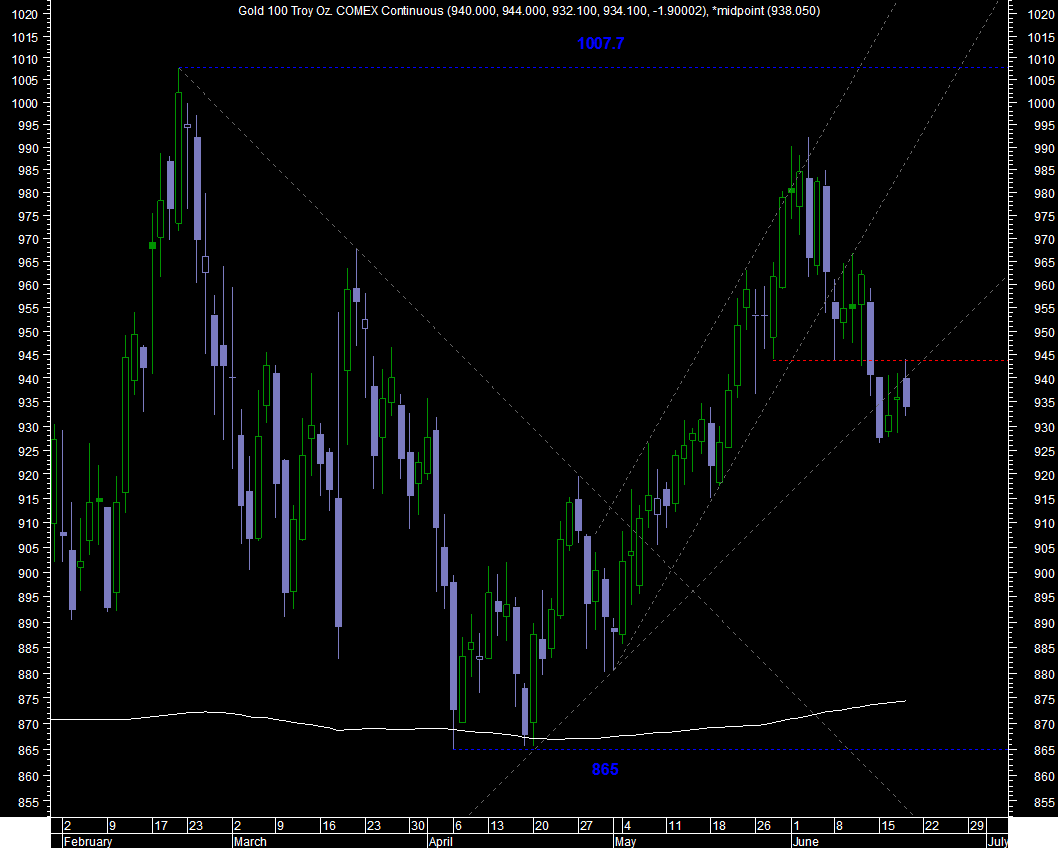
Task: Click the chart title 'Gold 100 Troy Oz. COMEX Continuous'
Action: 341,11
